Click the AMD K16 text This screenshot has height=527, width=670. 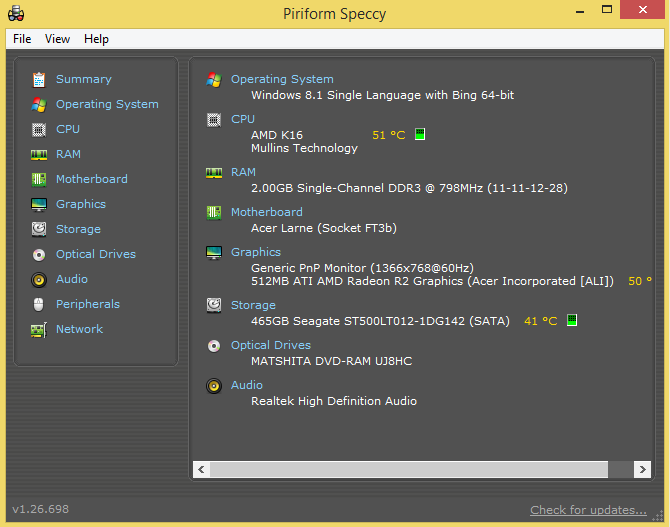pos(277,135)
